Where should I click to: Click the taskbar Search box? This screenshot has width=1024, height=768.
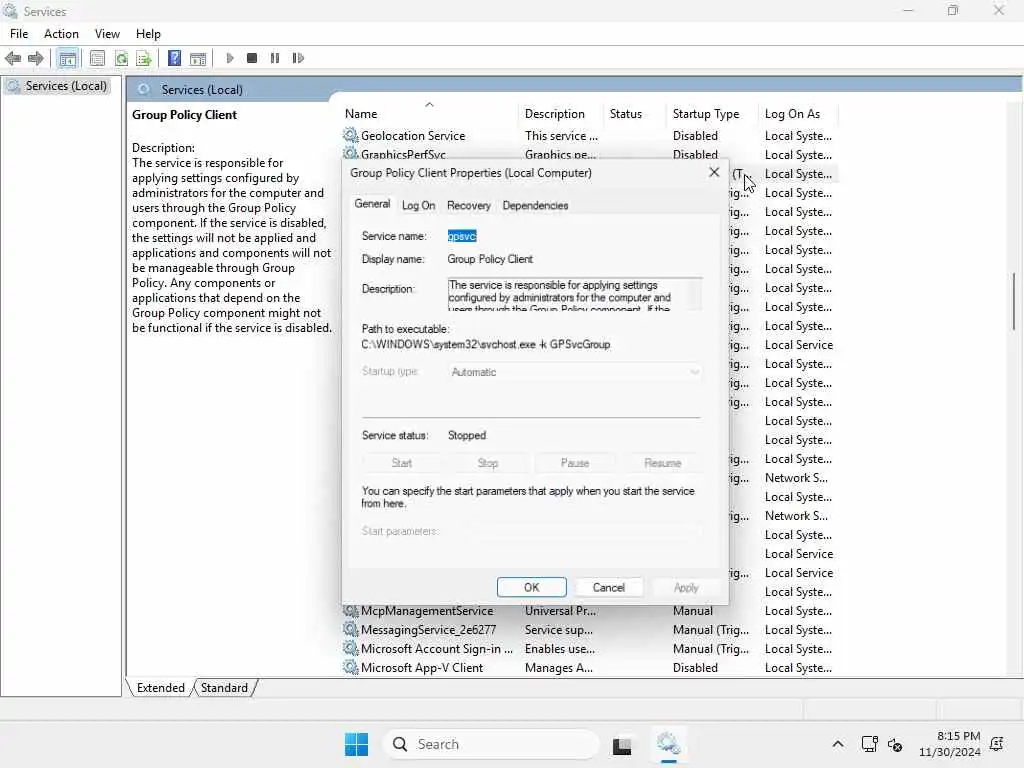click(490, 744)
